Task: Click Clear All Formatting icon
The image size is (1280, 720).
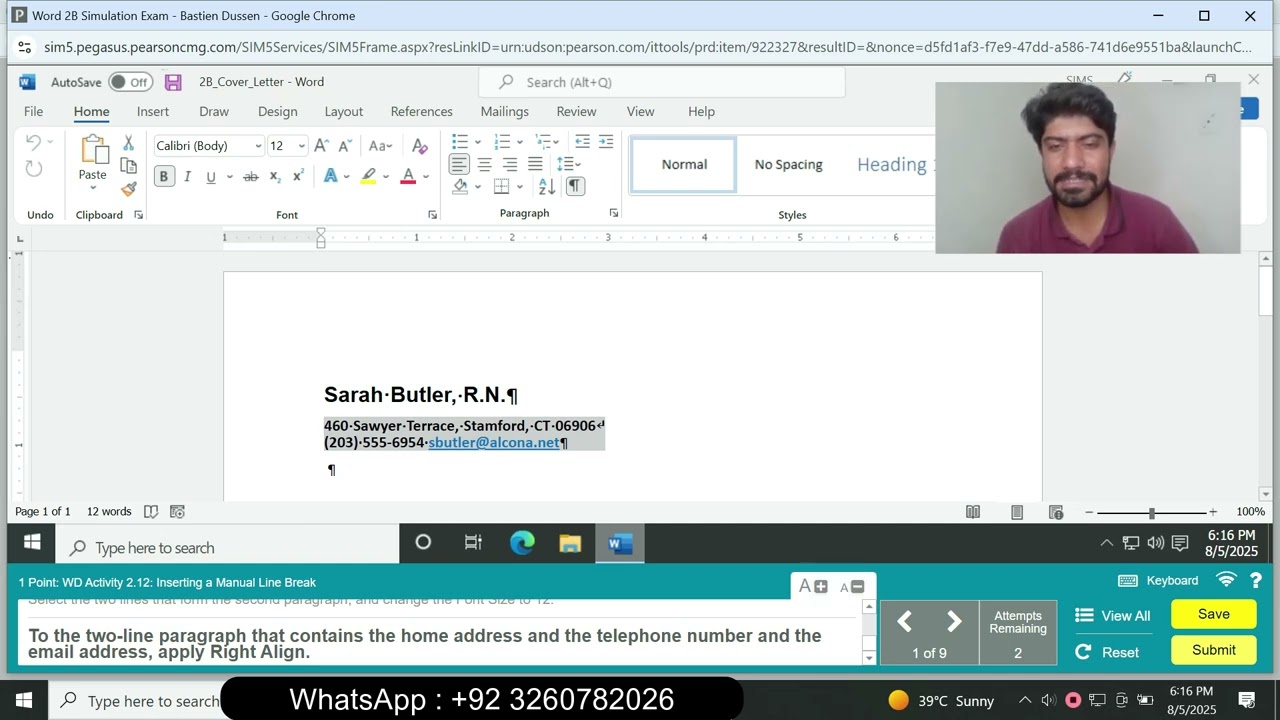Action: (420, 146)
